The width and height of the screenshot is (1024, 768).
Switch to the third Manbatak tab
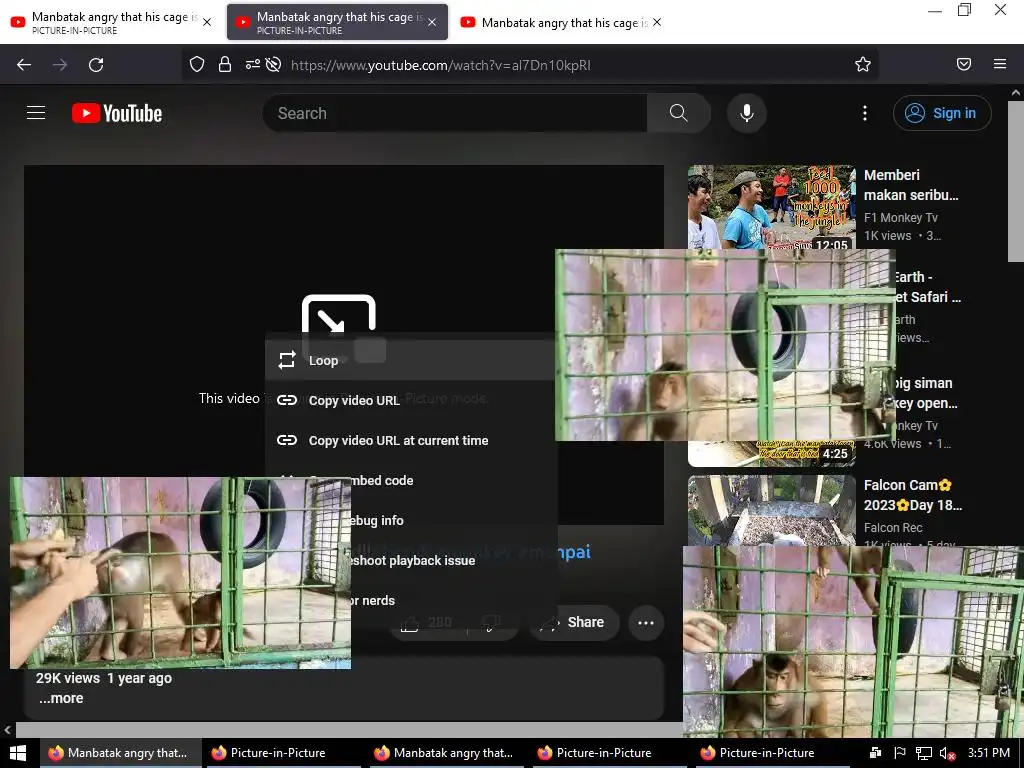tap(562, 22)
